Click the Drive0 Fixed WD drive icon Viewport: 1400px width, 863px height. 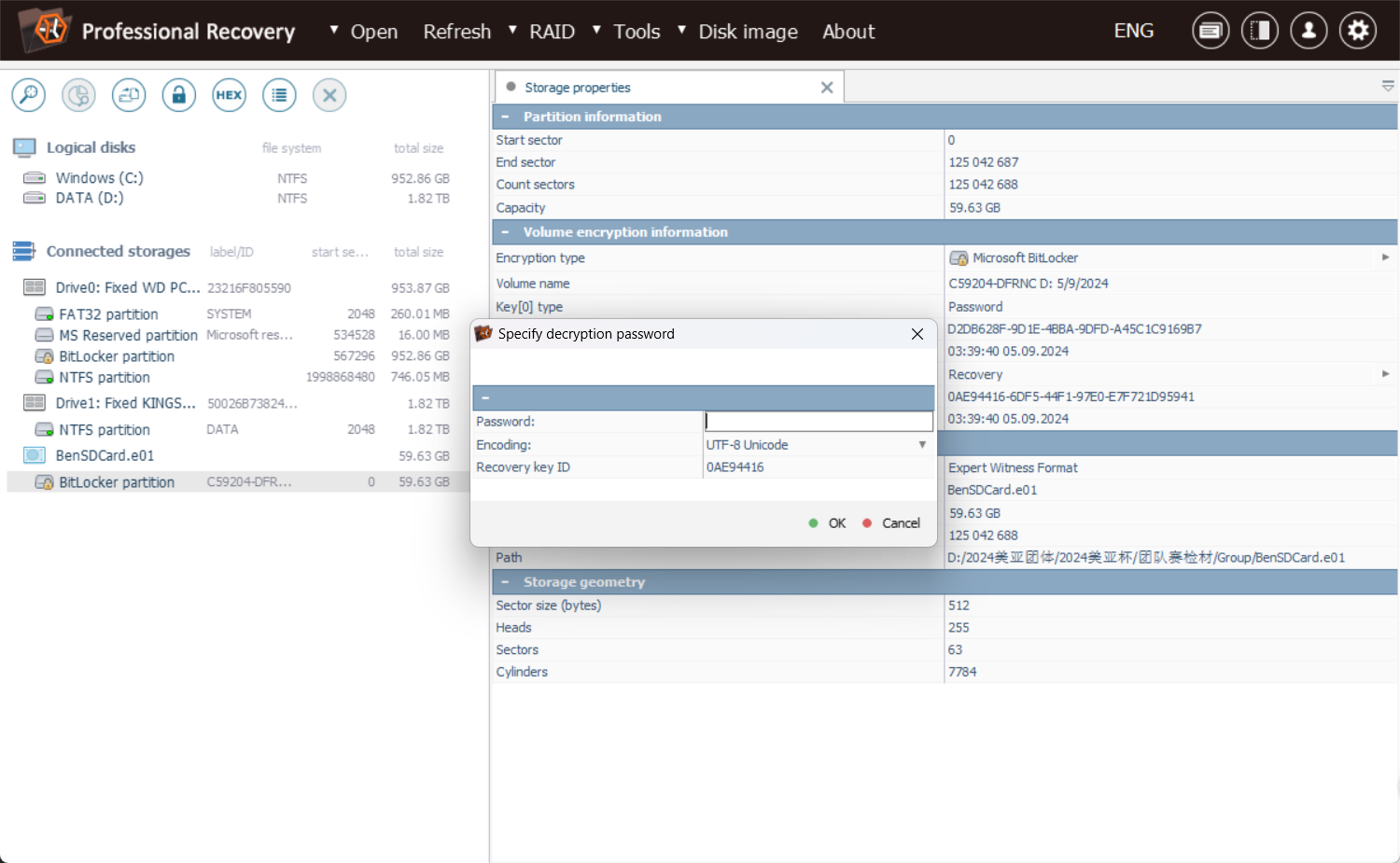(35, 287)
